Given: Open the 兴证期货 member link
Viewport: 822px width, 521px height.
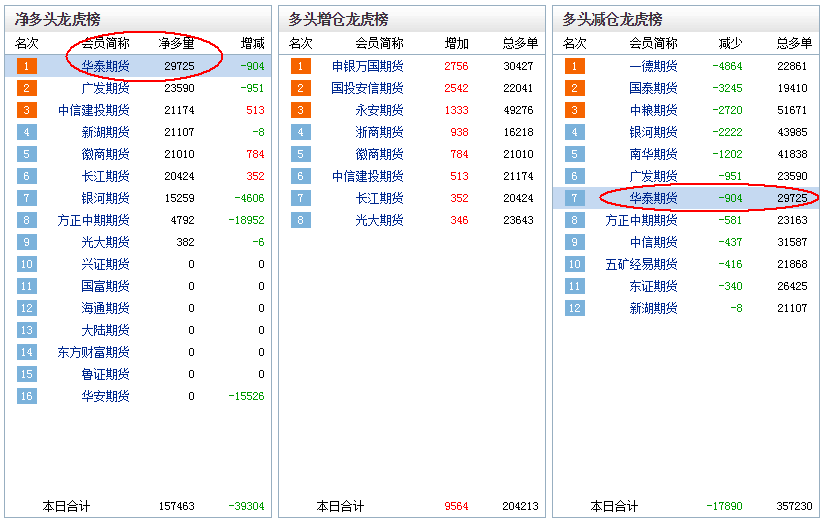Looking at the screenshot, I should pos(105,264).
